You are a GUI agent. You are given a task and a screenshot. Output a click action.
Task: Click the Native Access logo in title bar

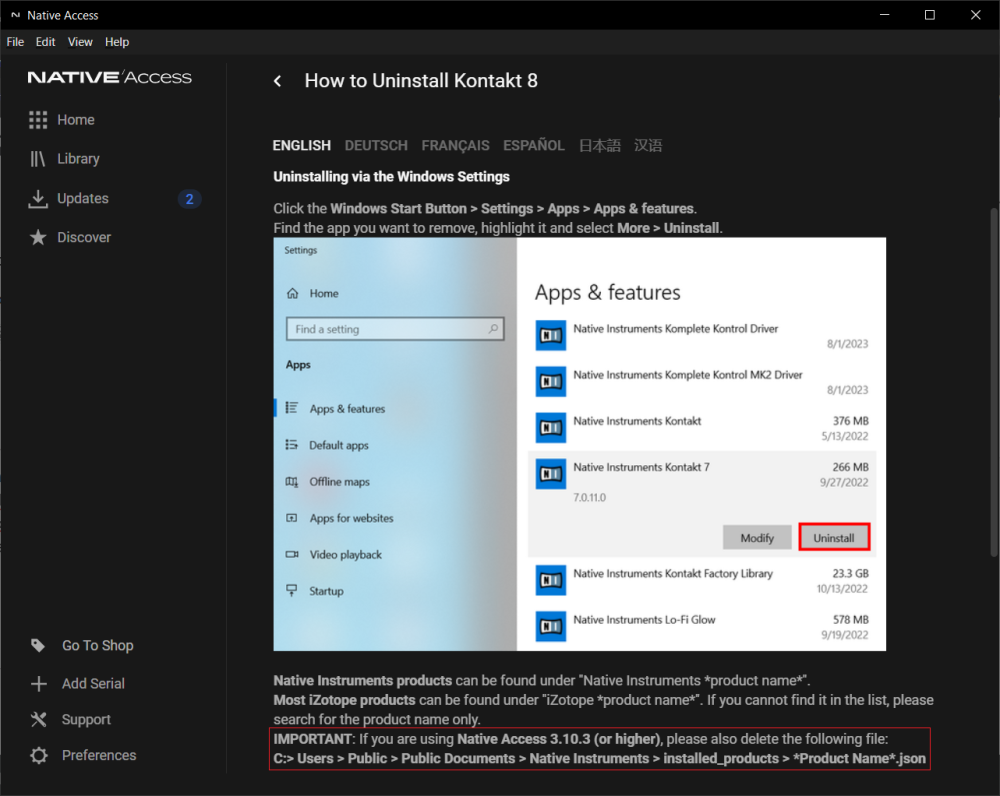[15, 15]
